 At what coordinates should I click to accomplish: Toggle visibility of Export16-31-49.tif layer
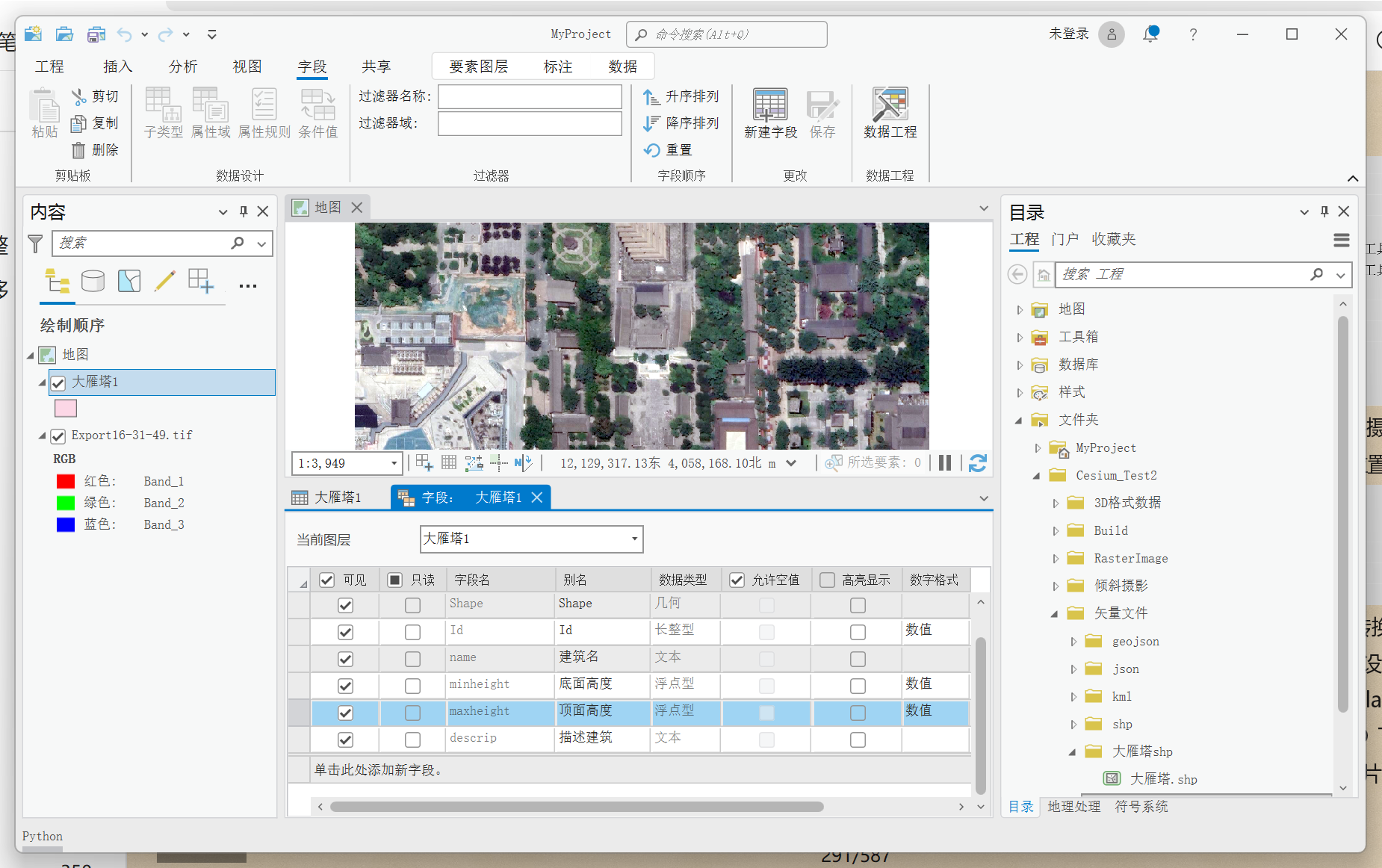pyautogui.click(x=58, y=436)
